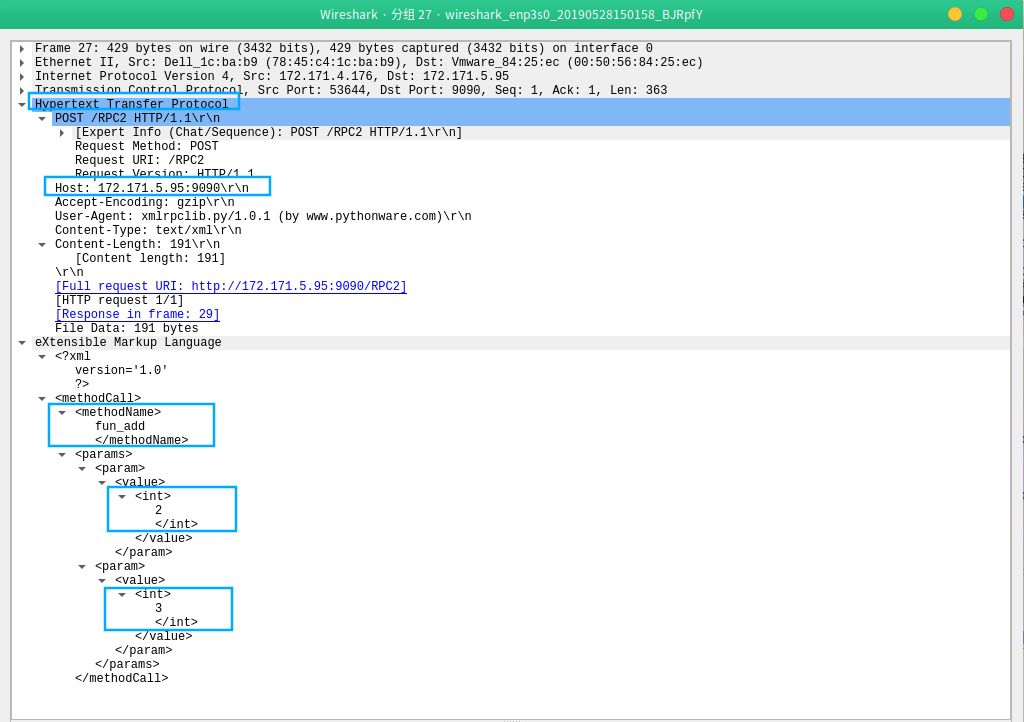1024x722 pixels.
Task: Expand the Transmission Control Protocol node
Action: pos(21,90)
